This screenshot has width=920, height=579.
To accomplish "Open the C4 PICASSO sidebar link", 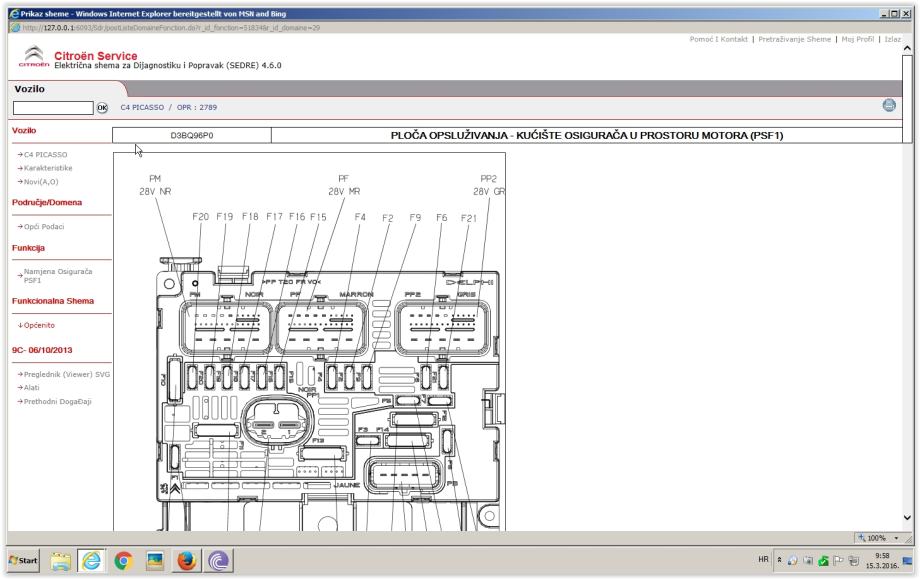I will (x=43, y=155).
